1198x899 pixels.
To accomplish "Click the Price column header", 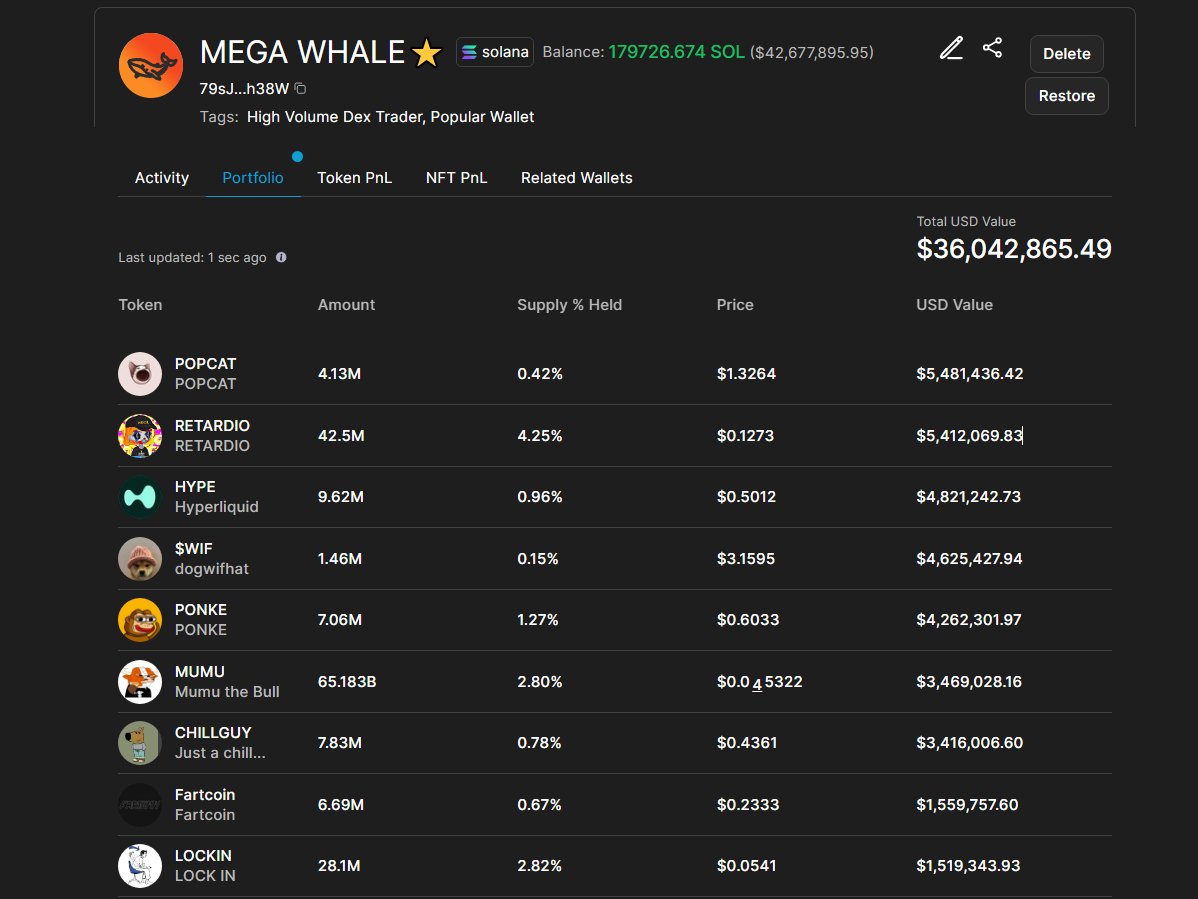I will [x=735, y=305].
